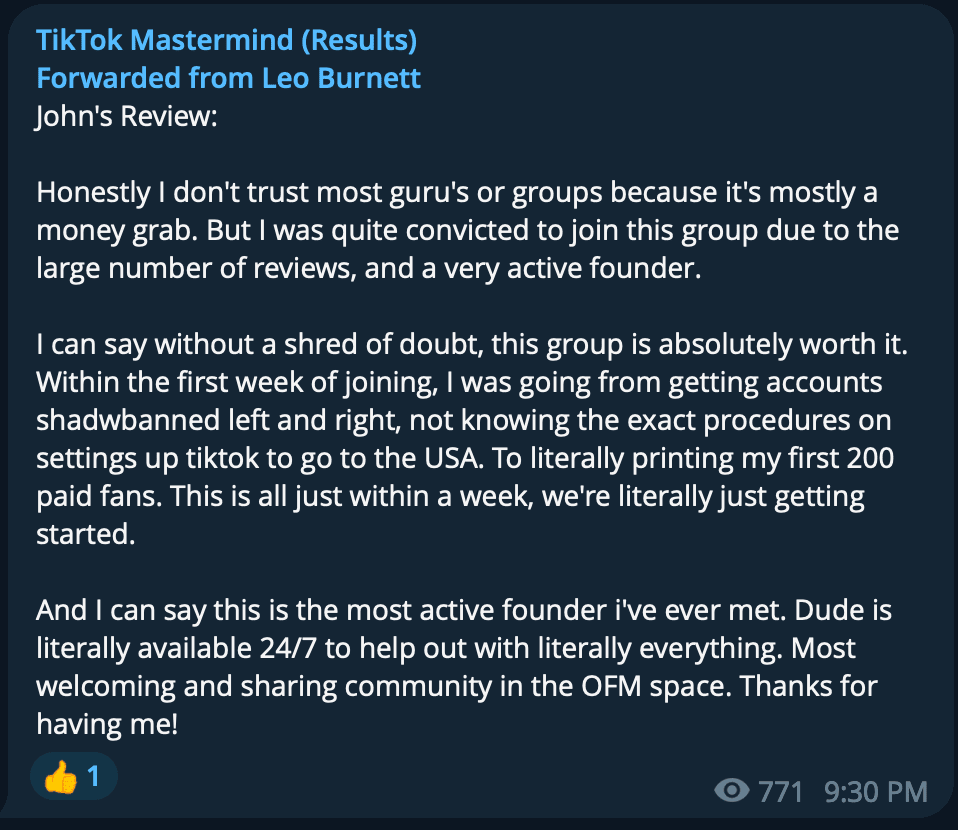Screen dimensions: 958x830
Task: Click the closing line "having me!"
Action: [x=107, y=723]
